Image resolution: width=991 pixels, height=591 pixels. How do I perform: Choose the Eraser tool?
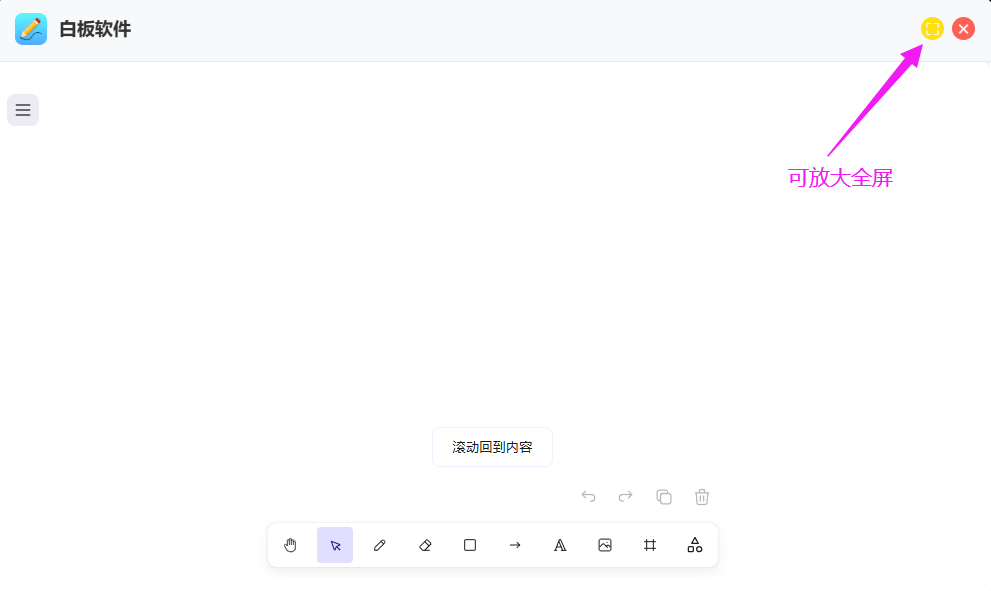click(425, 545)
